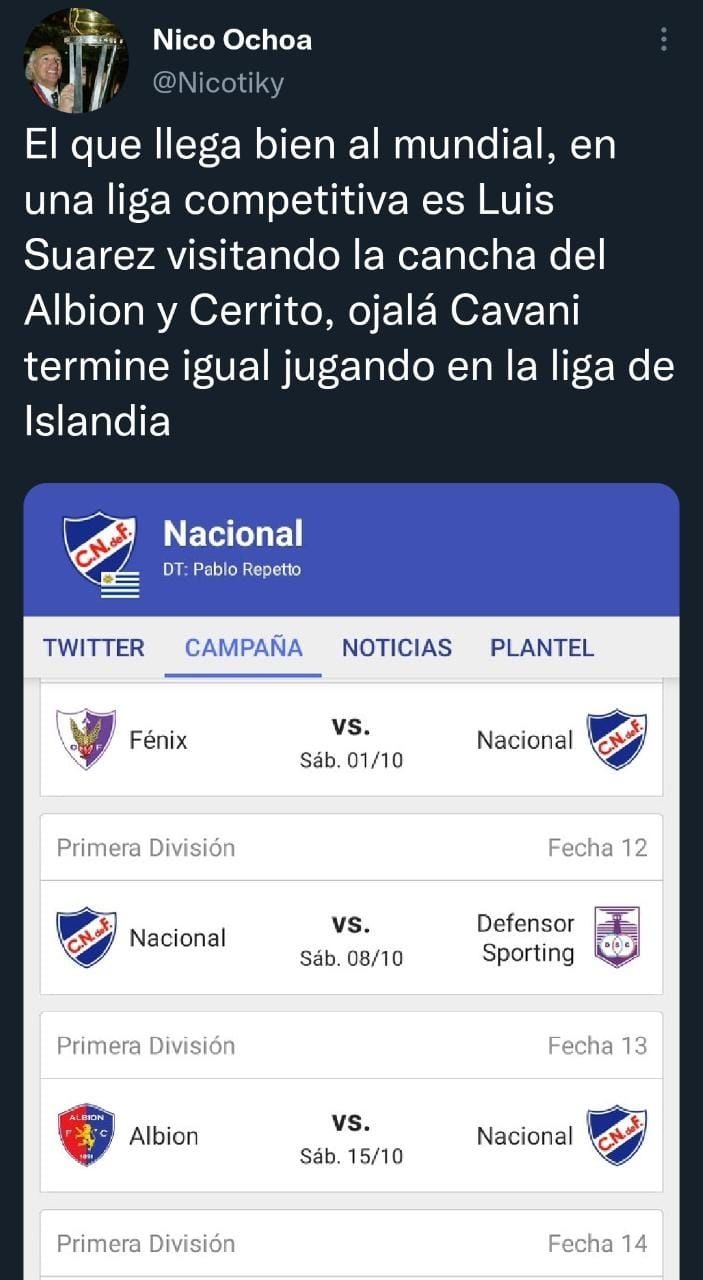Open the Nico Ochoa display name link
This screenshot has height=1280, width=703.
[232, 40]
